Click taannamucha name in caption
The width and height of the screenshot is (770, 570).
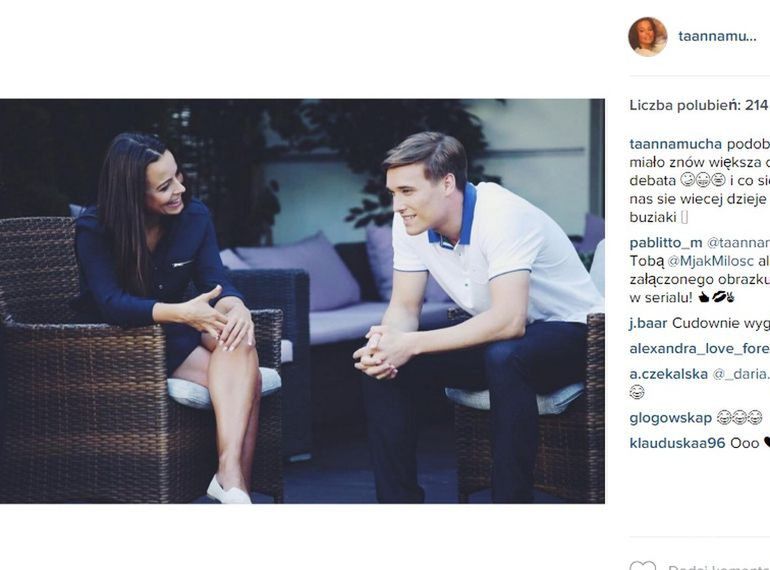[x=676, y=144]
